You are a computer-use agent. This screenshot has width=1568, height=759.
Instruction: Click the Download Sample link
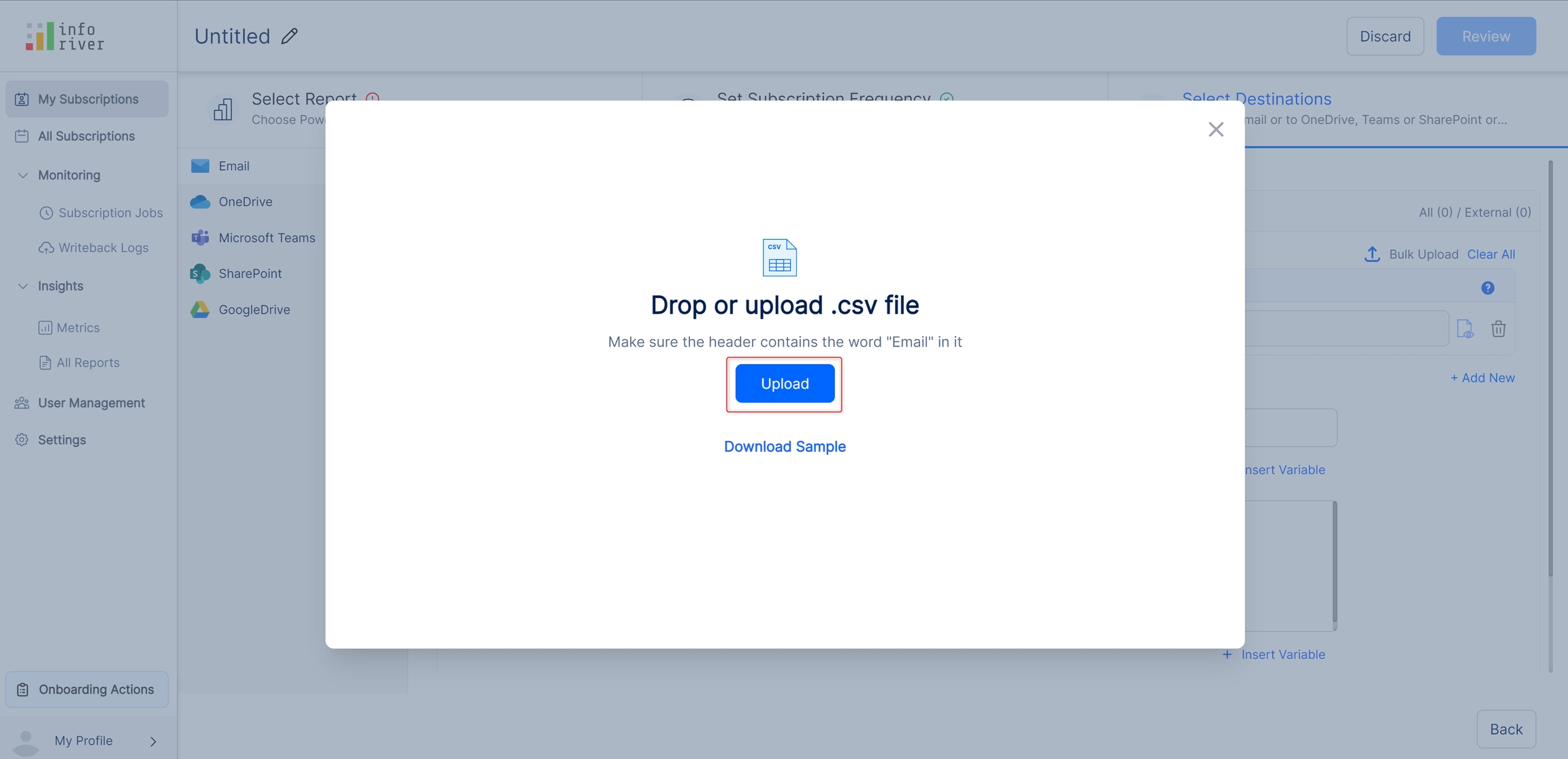tap(785, 447)
